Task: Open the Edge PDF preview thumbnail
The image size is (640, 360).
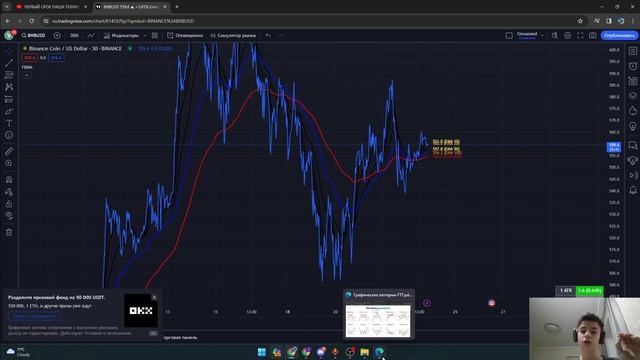Action: [378, 321]
